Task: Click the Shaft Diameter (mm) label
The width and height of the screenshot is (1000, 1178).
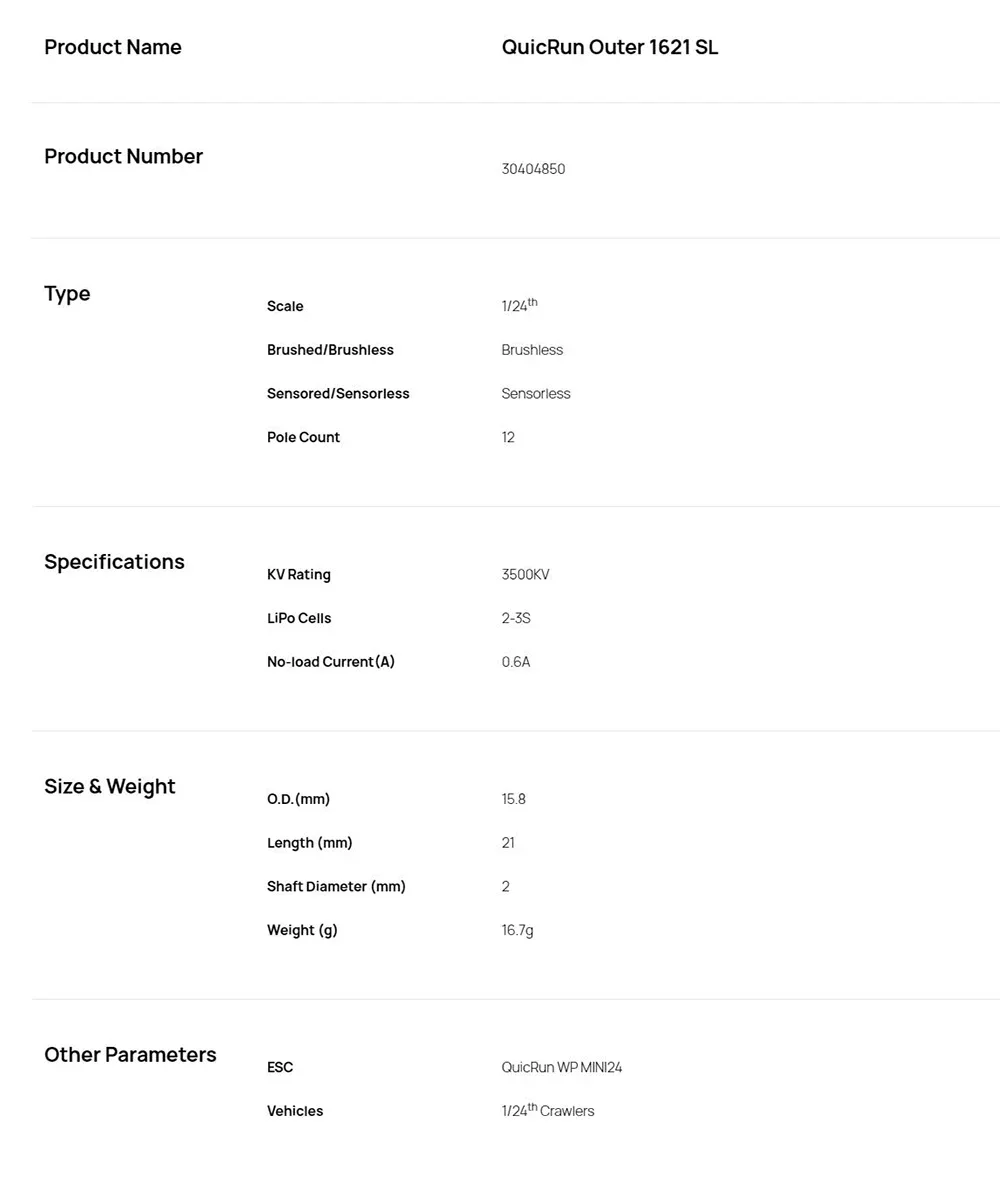Action: pyautogui.click(x=336, y=887)
